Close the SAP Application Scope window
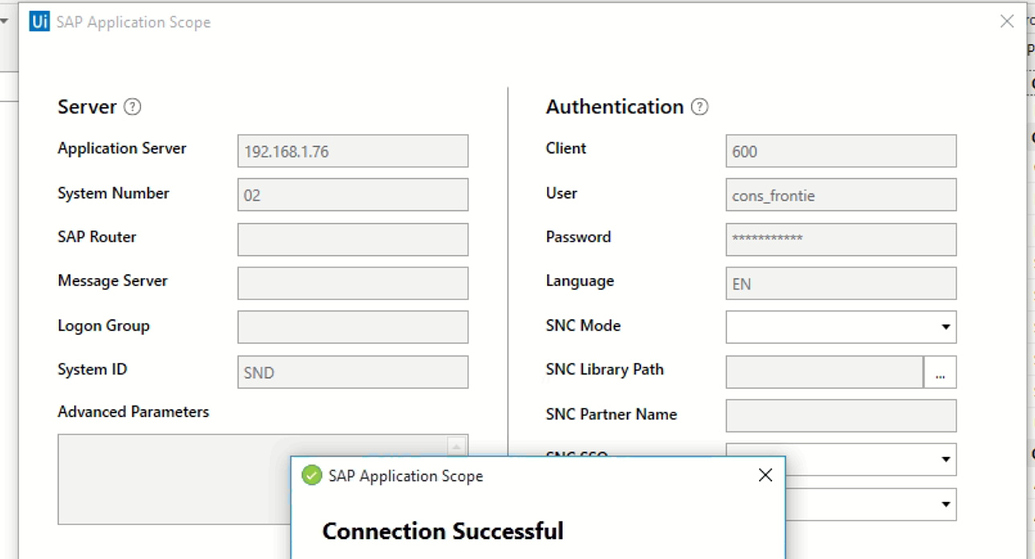The height and width of the screenshot is (559, 1035). coord(1007,21)
